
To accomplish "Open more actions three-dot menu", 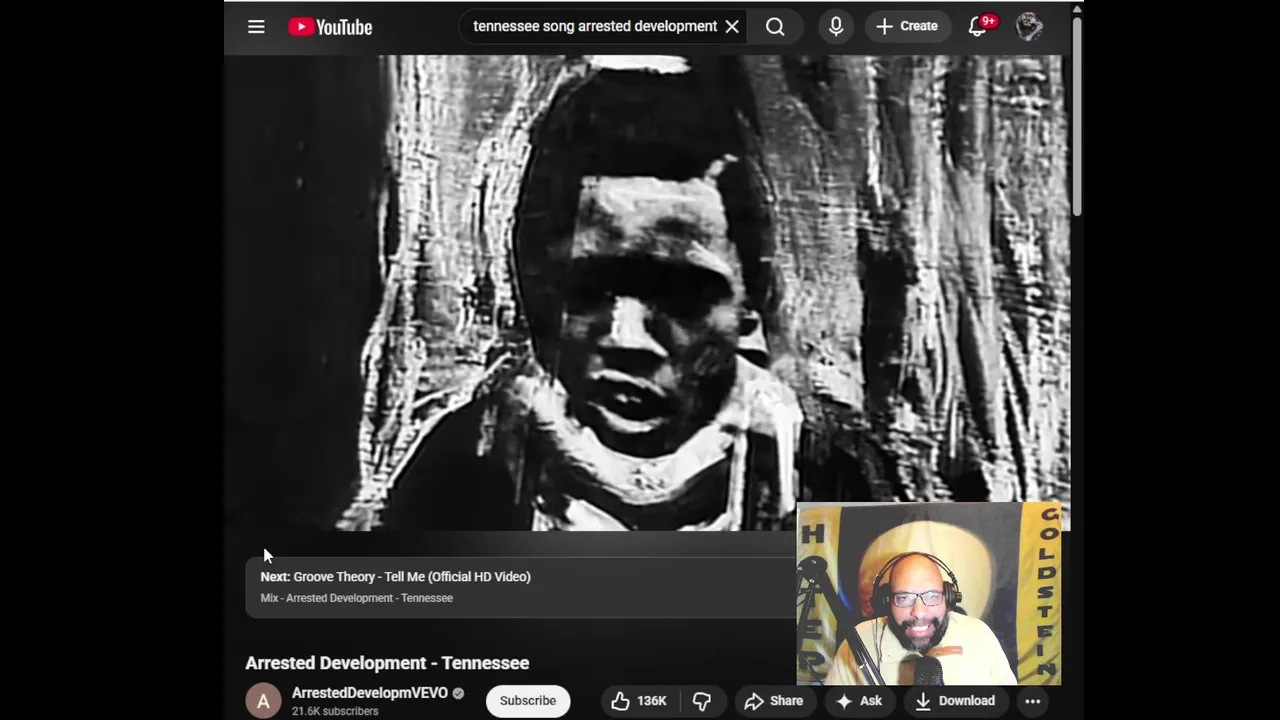I will [1033, 701].
